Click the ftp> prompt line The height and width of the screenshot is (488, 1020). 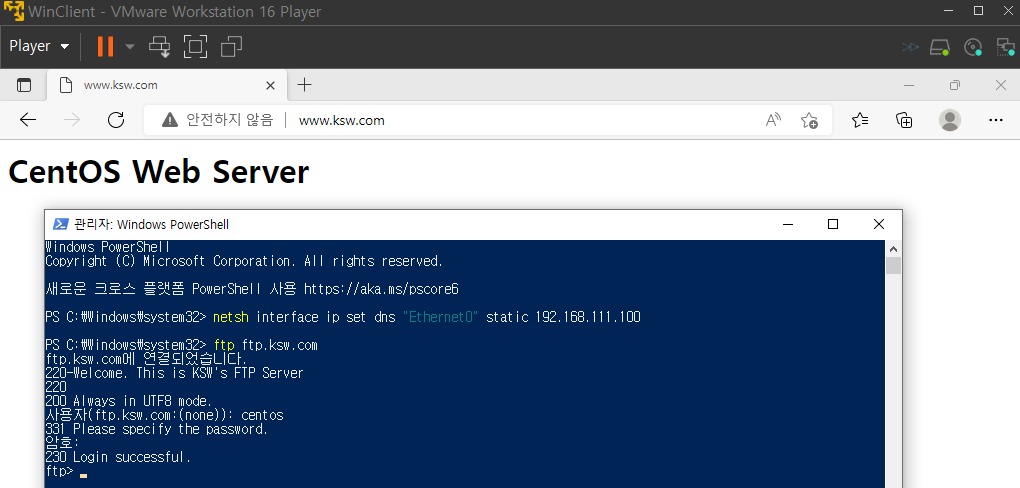coord(59,471)
